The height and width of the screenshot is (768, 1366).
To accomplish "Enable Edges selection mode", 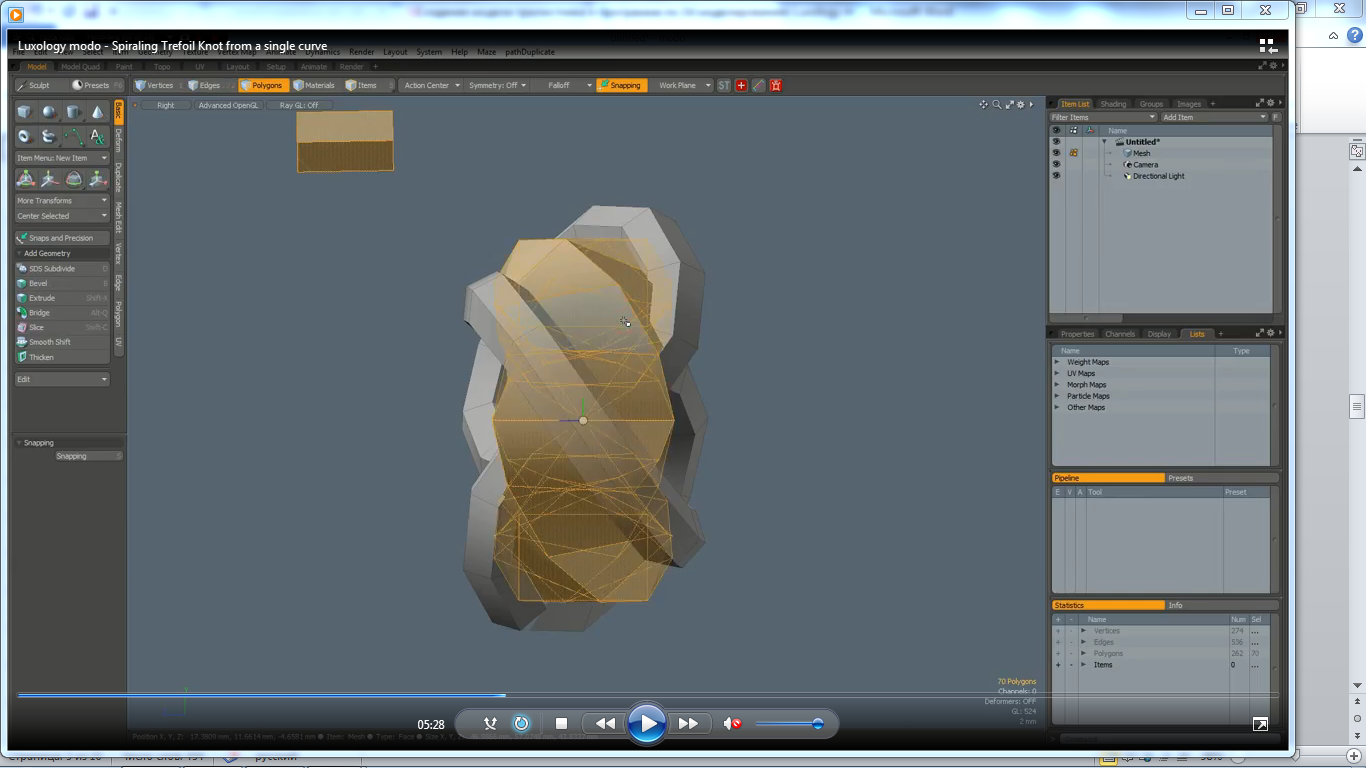I will click(x=204, y=85).
